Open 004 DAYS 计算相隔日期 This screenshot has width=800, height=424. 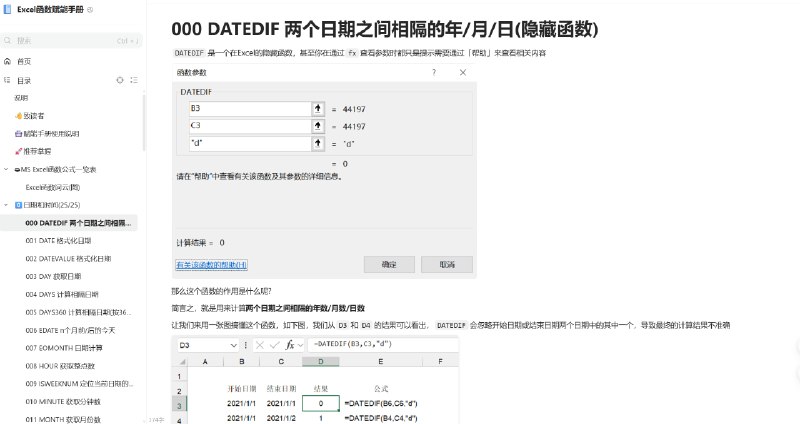click(x=62, y=294)
